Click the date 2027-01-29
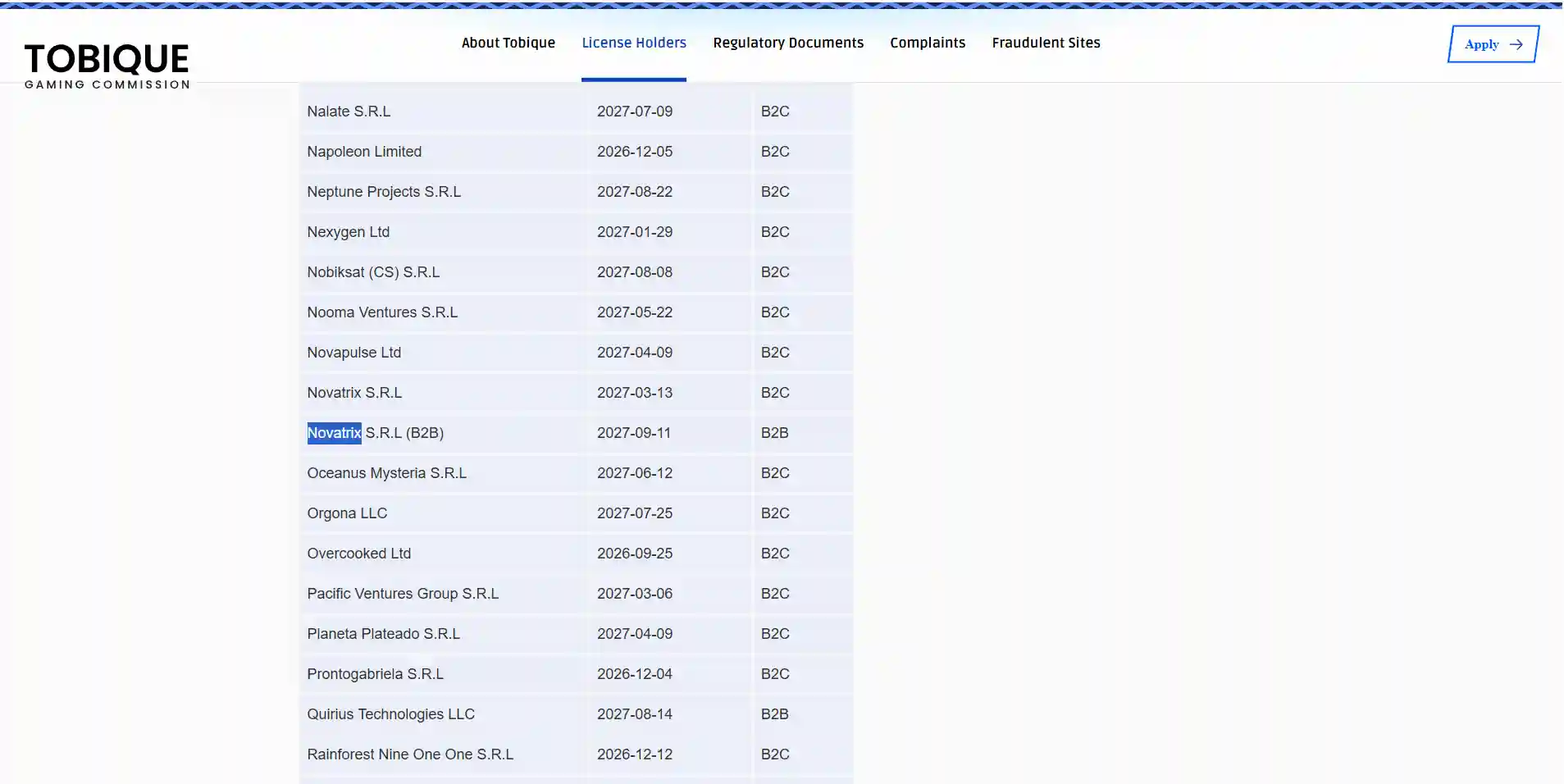 click(635, 232)
